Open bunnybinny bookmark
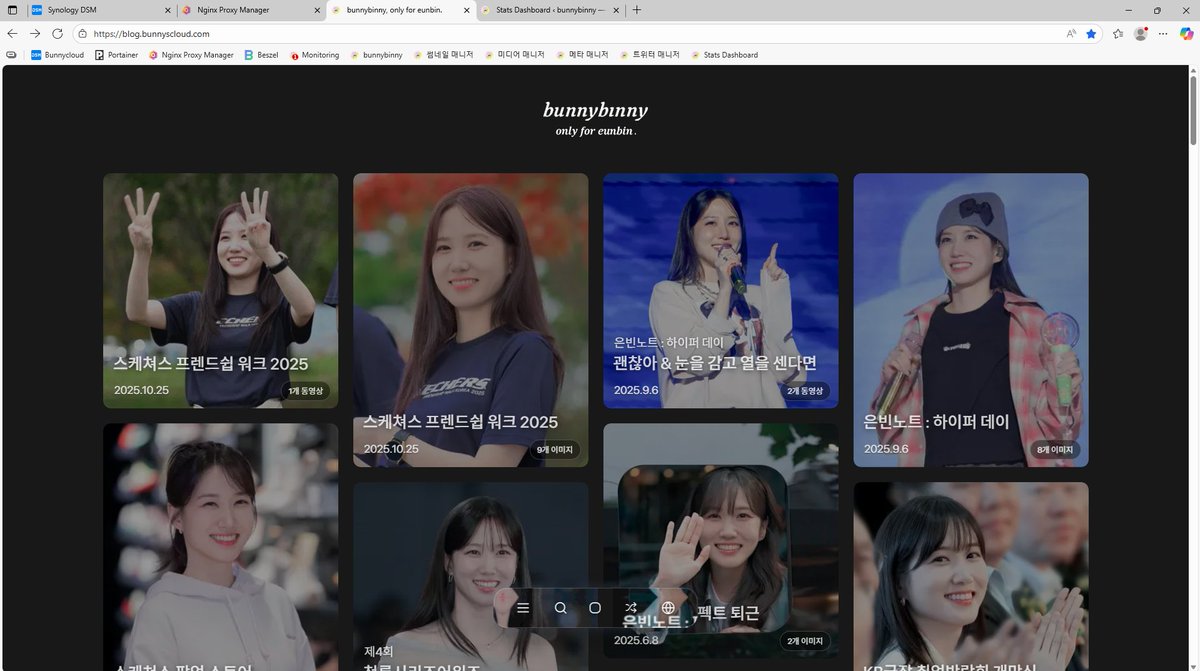 pos(376,55)
